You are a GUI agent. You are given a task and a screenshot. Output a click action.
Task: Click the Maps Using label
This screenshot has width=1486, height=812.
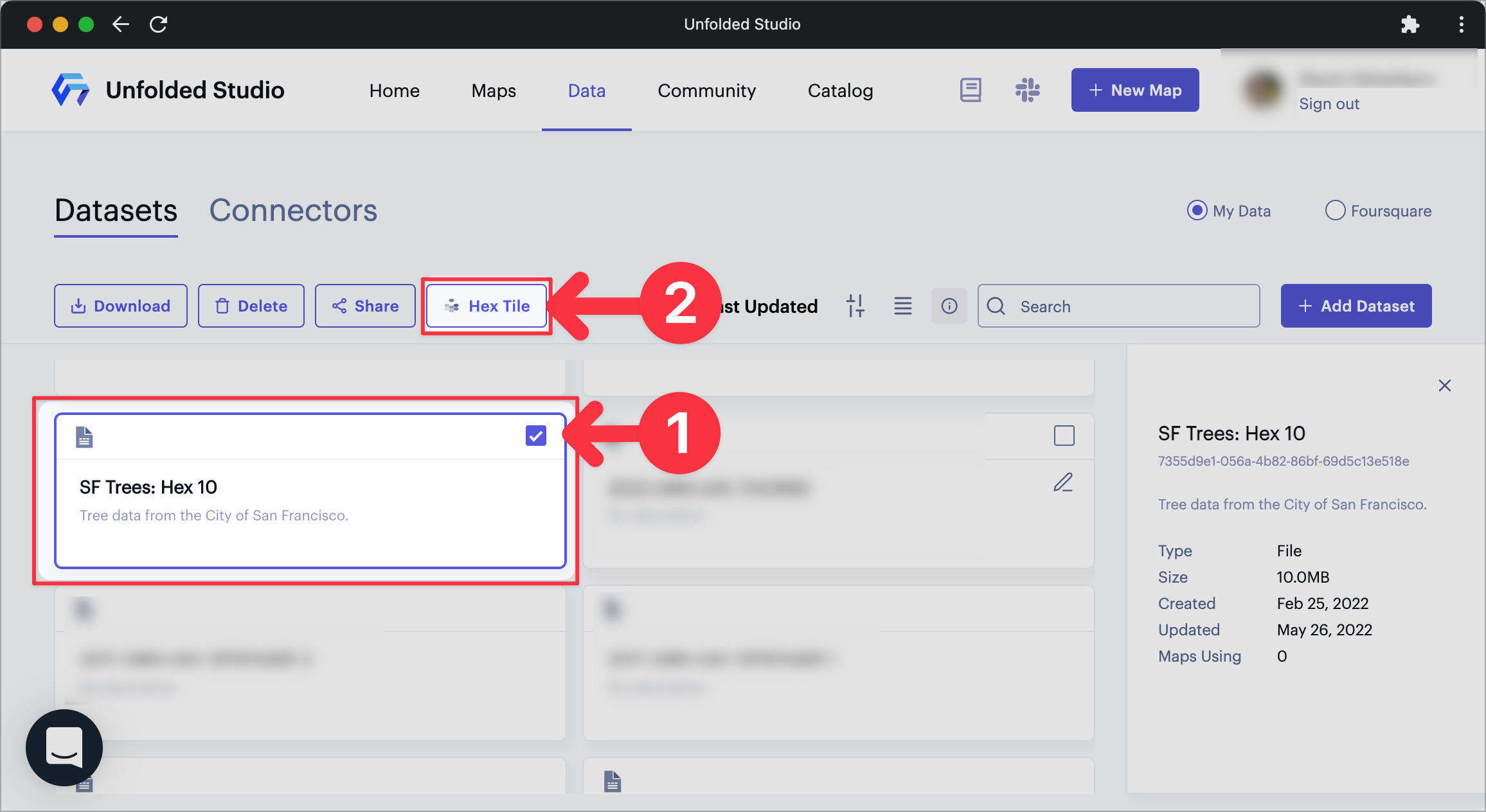(1200, 656)
